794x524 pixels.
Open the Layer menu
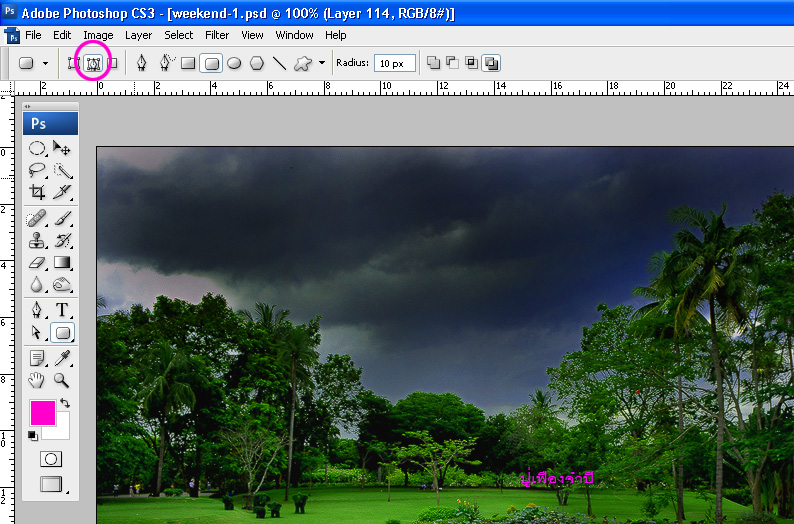pyautogui.click(x=138, y=35)
